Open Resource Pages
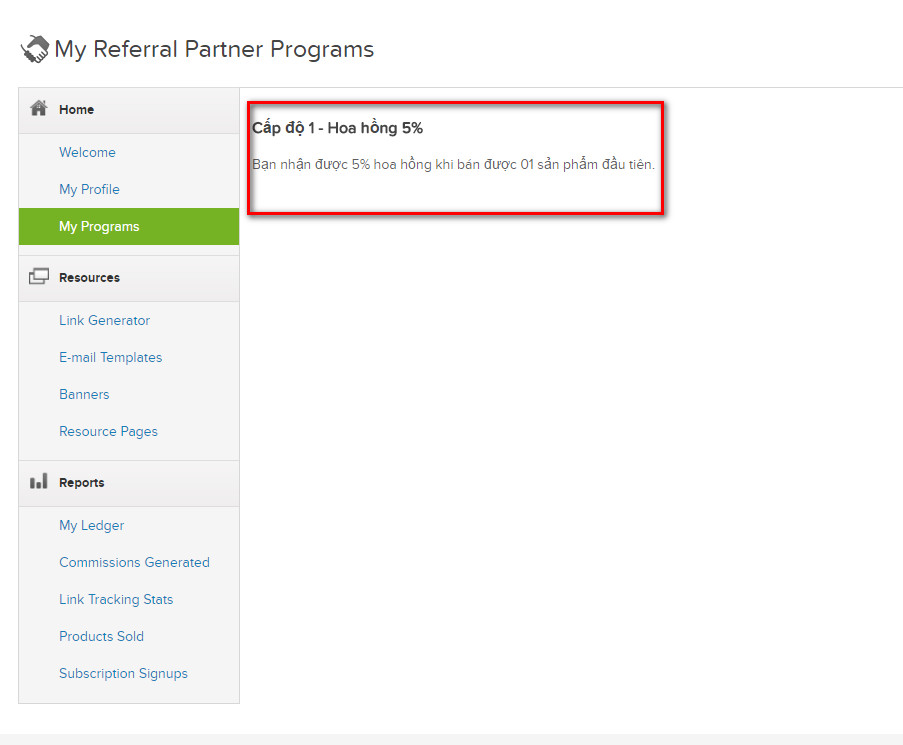Screen dimensions: 903x745 (x=108, y=431)
